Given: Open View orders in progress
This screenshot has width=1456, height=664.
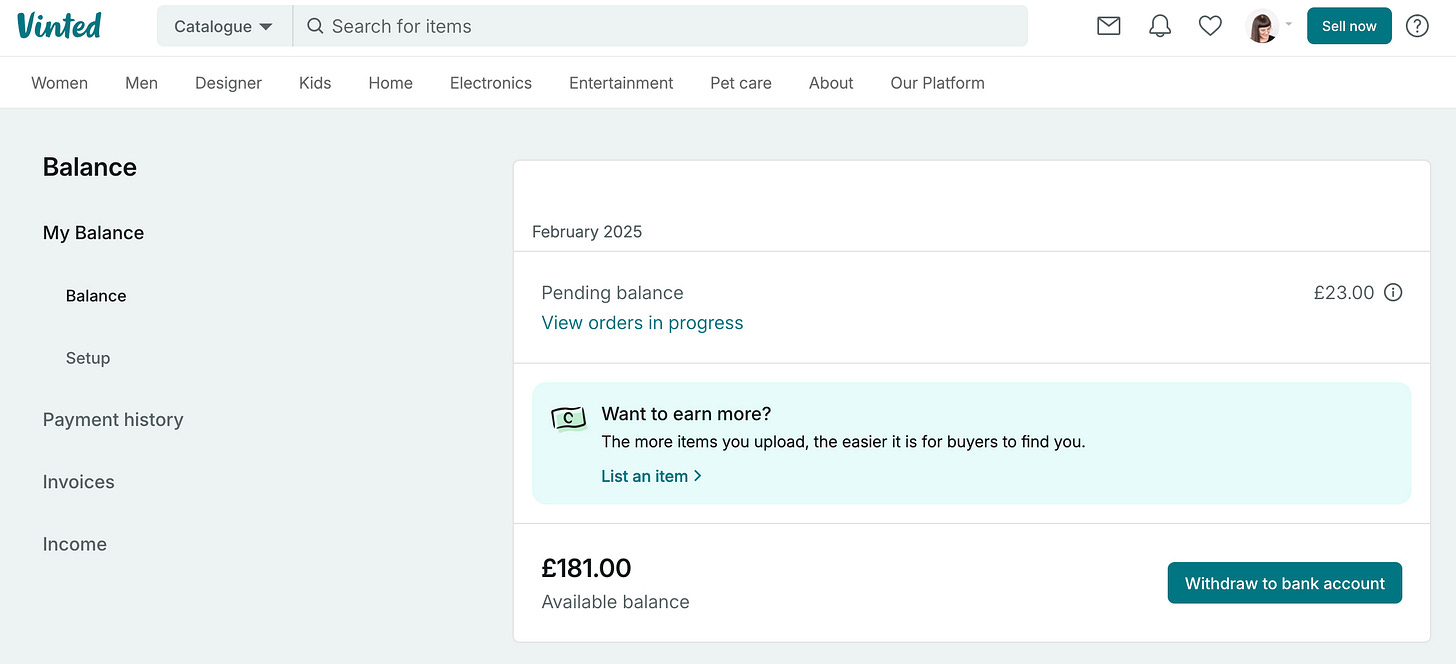Looking at the screenshot, I should coord(642,323).
